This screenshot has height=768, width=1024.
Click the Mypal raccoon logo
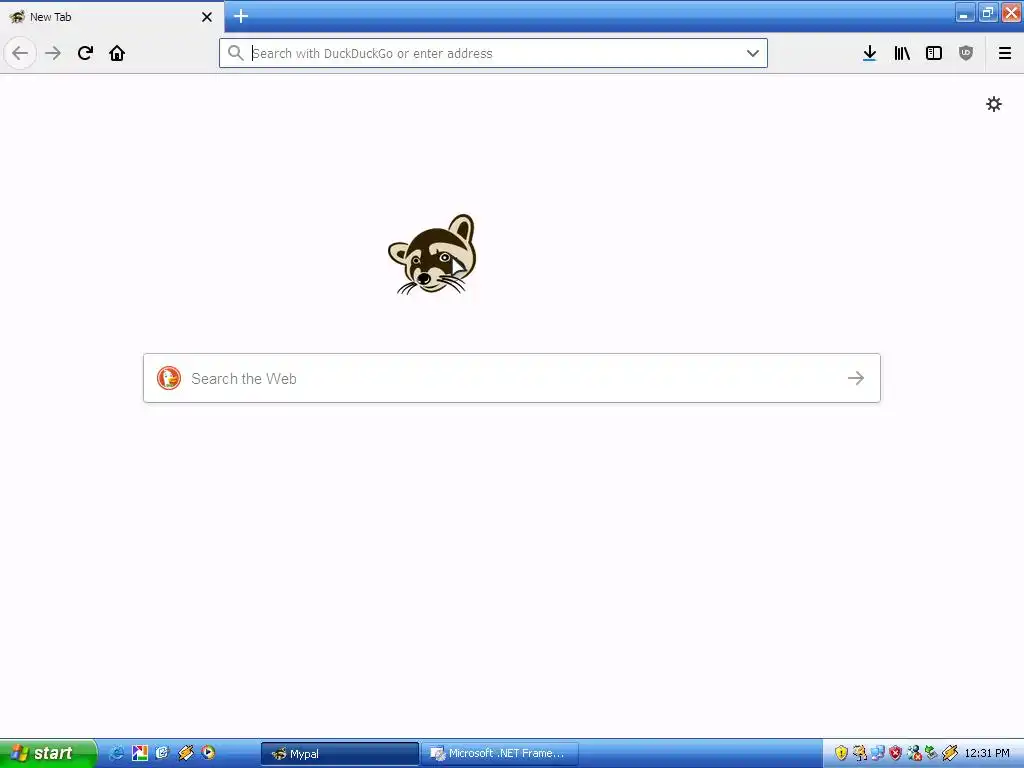432,255
